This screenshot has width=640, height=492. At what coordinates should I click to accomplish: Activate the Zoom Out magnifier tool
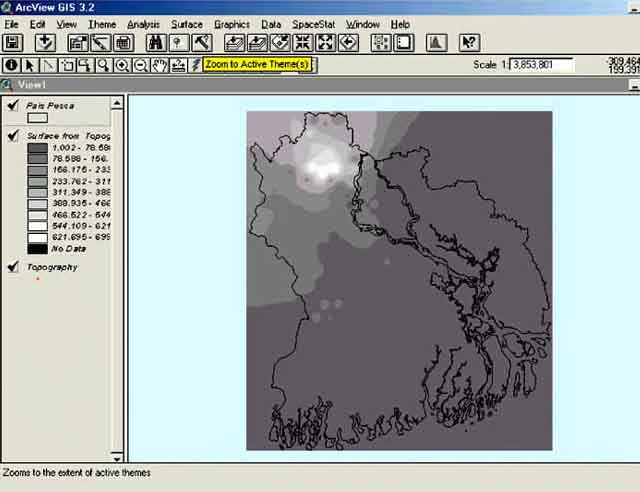pyautogui.click(x=141, y=66)
